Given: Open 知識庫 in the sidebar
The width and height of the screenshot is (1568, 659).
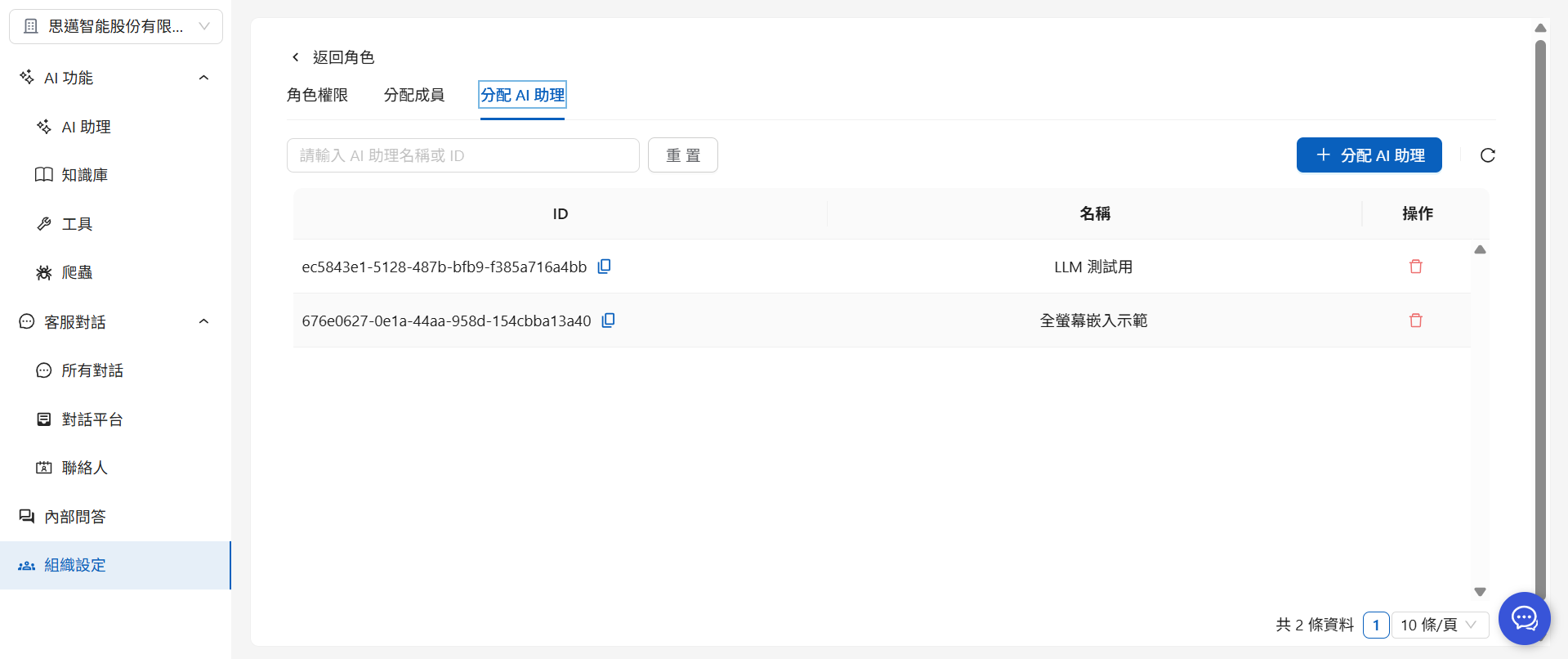Looking at the screenshot, I should (x=84, y=175).
